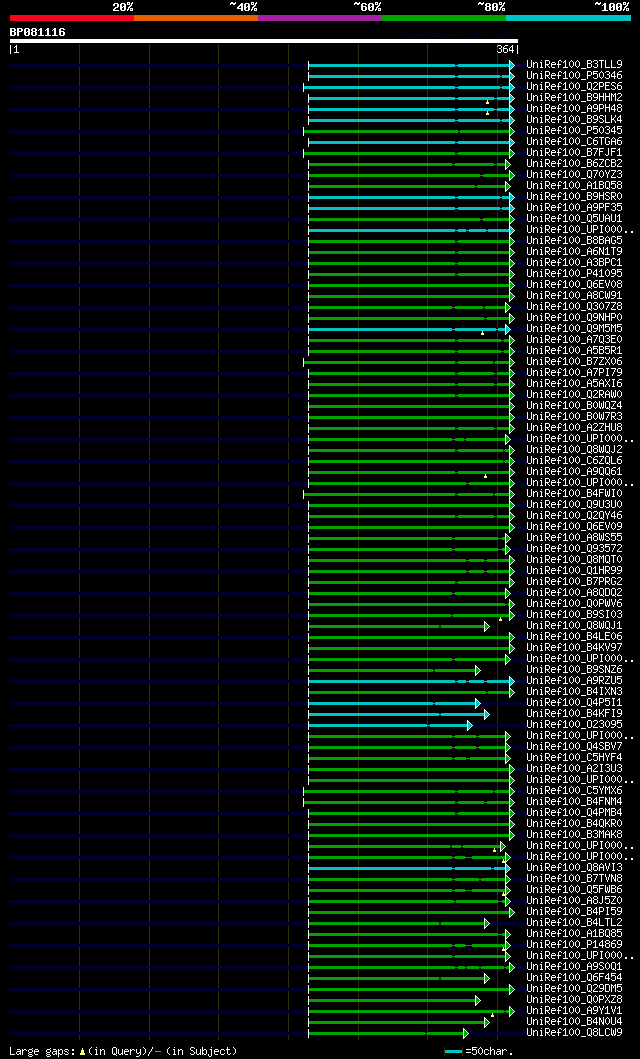This screenshot has height=1059, width=640.
Task: Select the UniRef100_B9SI03 label
Action: click(575, 615)
